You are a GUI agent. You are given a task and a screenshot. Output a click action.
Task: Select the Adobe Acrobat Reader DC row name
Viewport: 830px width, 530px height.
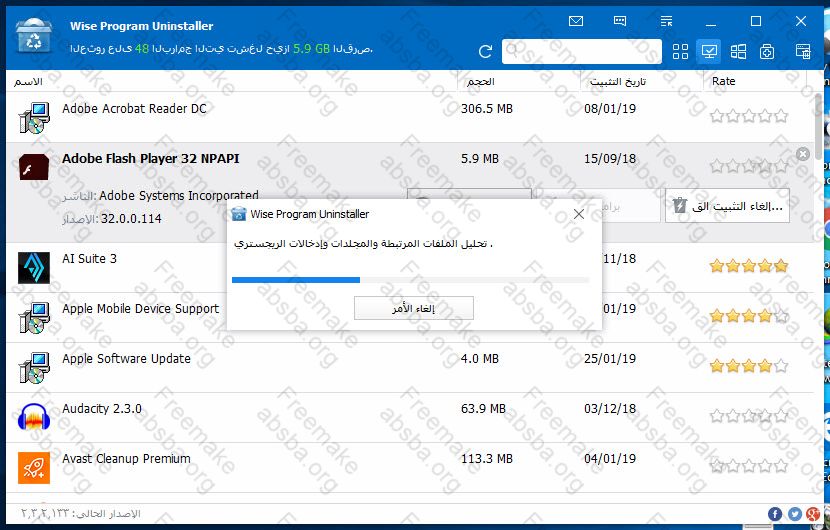(134, 109)
